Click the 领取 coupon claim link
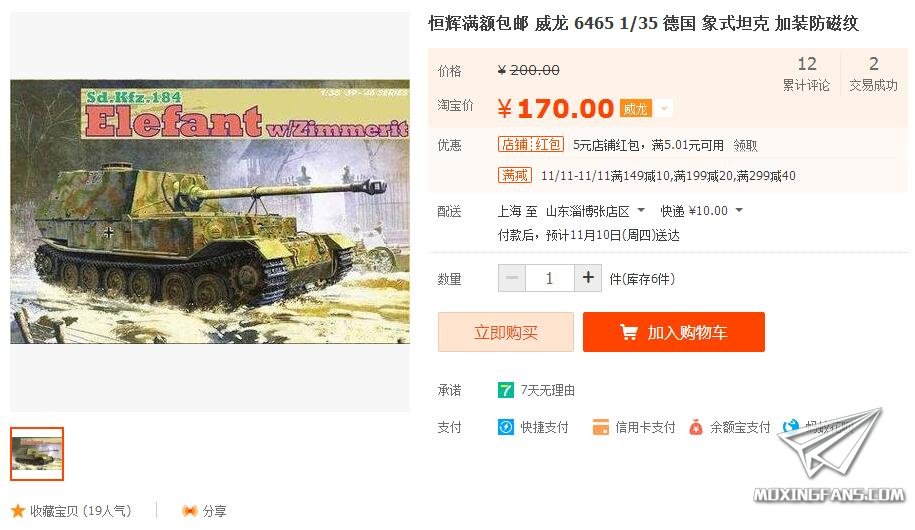 coord(745,145)
